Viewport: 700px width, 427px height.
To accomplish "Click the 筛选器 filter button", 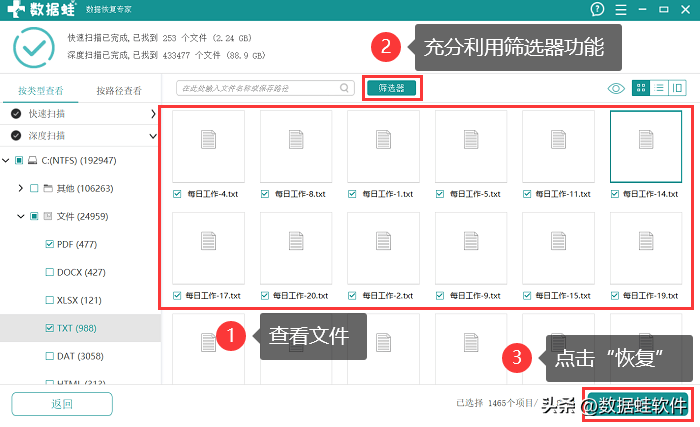I will (391, 88).
